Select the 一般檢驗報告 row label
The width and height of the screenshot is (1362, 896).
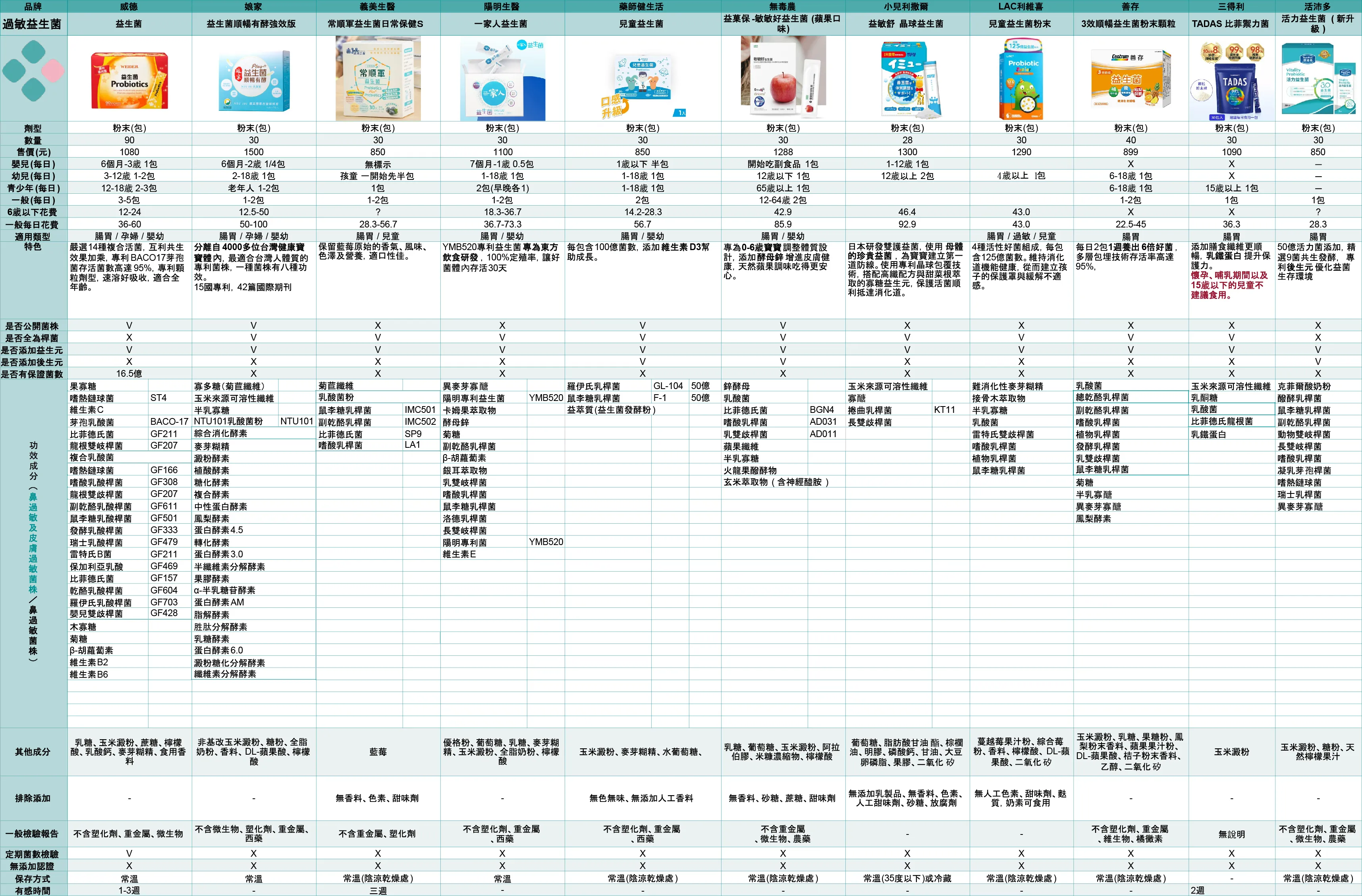(x=34, y=834)
